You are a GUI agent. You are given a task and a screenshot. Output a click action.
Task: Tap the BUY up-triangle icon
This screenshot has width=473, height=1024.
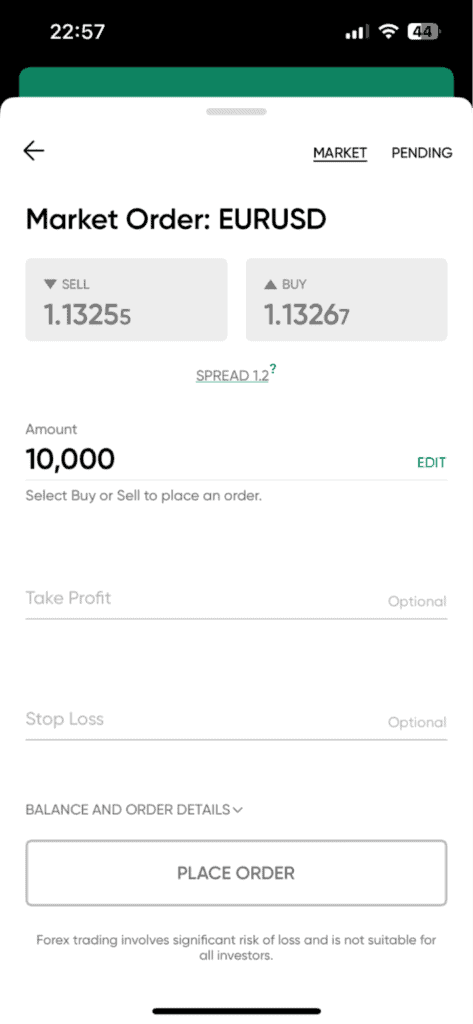click(x=270, y=285)
